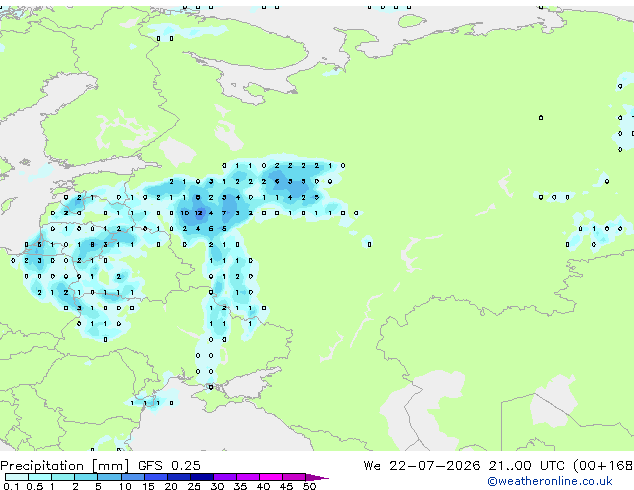Select the legend swatch between 0.1 and 0.5
The height and width of the screenshot is (490, 634).
17,477
